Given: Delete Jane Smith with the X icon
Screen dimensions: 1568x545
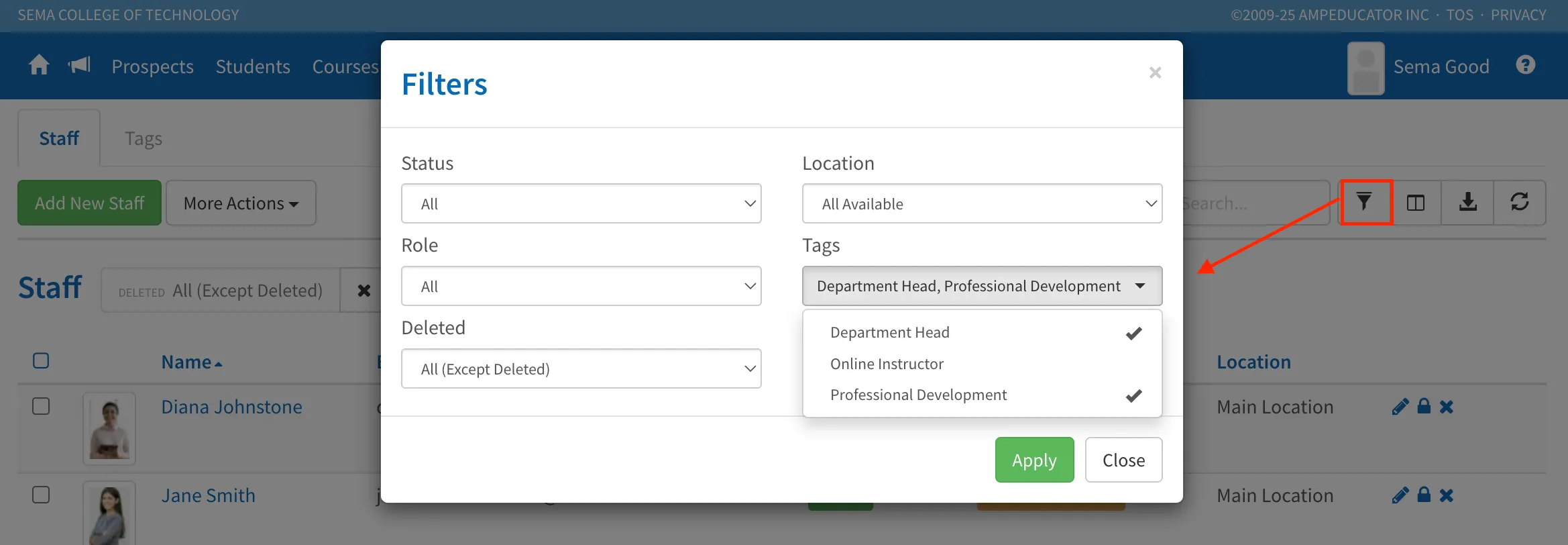Looking at the screenshot, I should (x=1447, y=495).
